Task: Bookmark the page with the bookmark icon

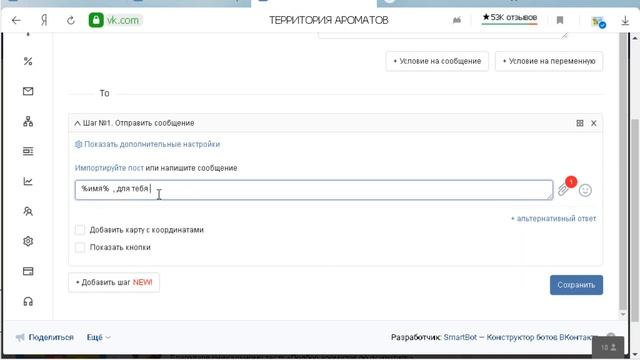Action: click(x=560, y=20)
